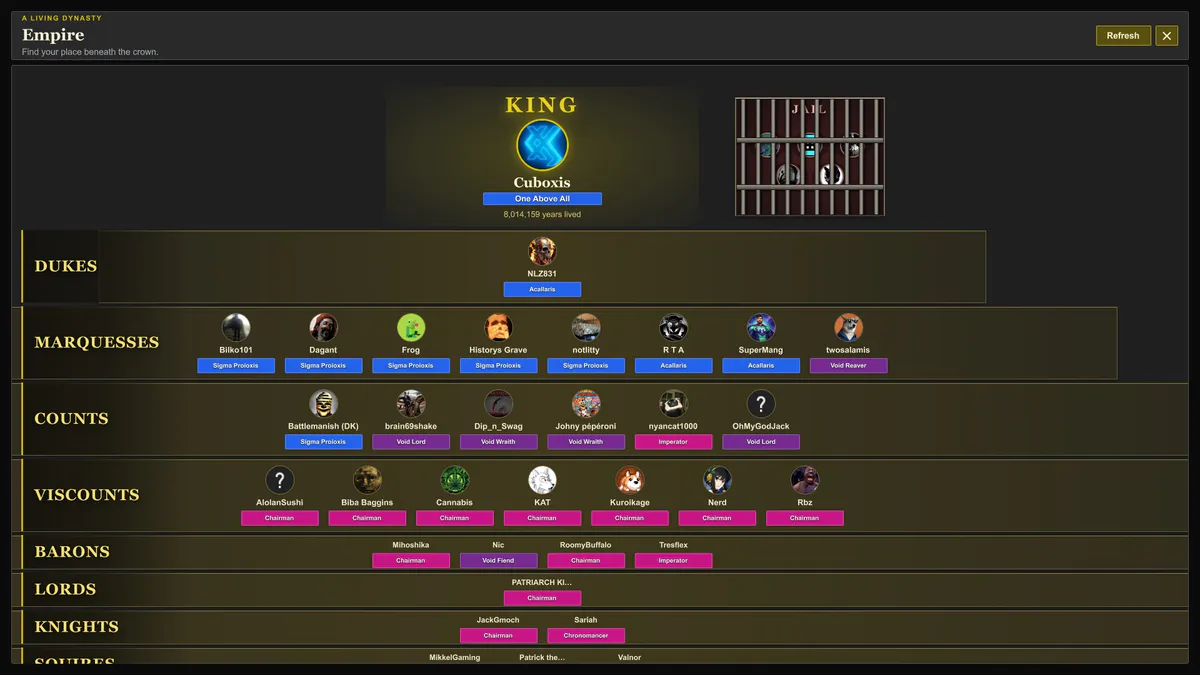Image resolution: width=1200 pixels, height=675 pixels.
Task: Click King Cuboxis's avatar
Action: click(542, 146)
